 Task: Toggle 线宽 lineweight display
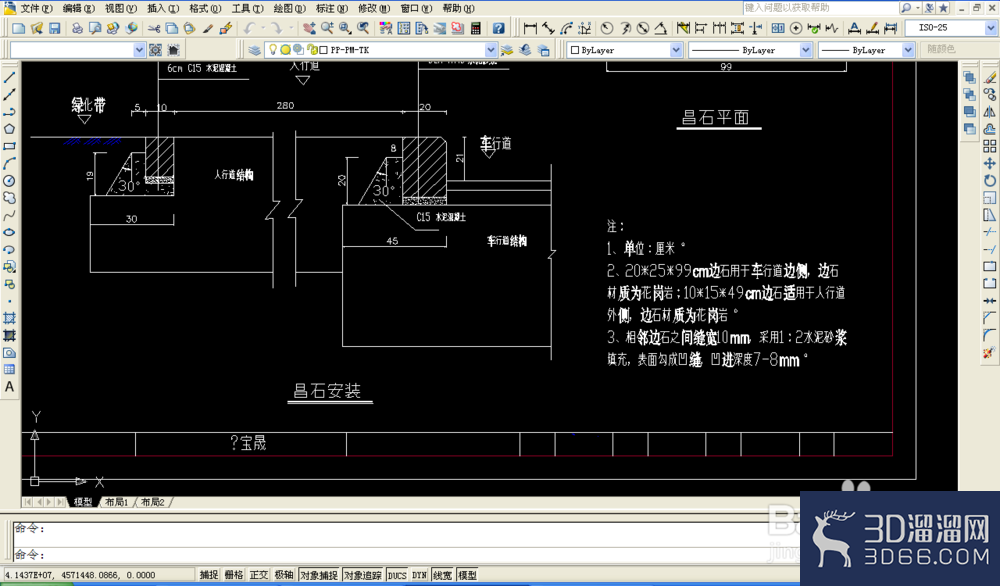tap(443, 575)
